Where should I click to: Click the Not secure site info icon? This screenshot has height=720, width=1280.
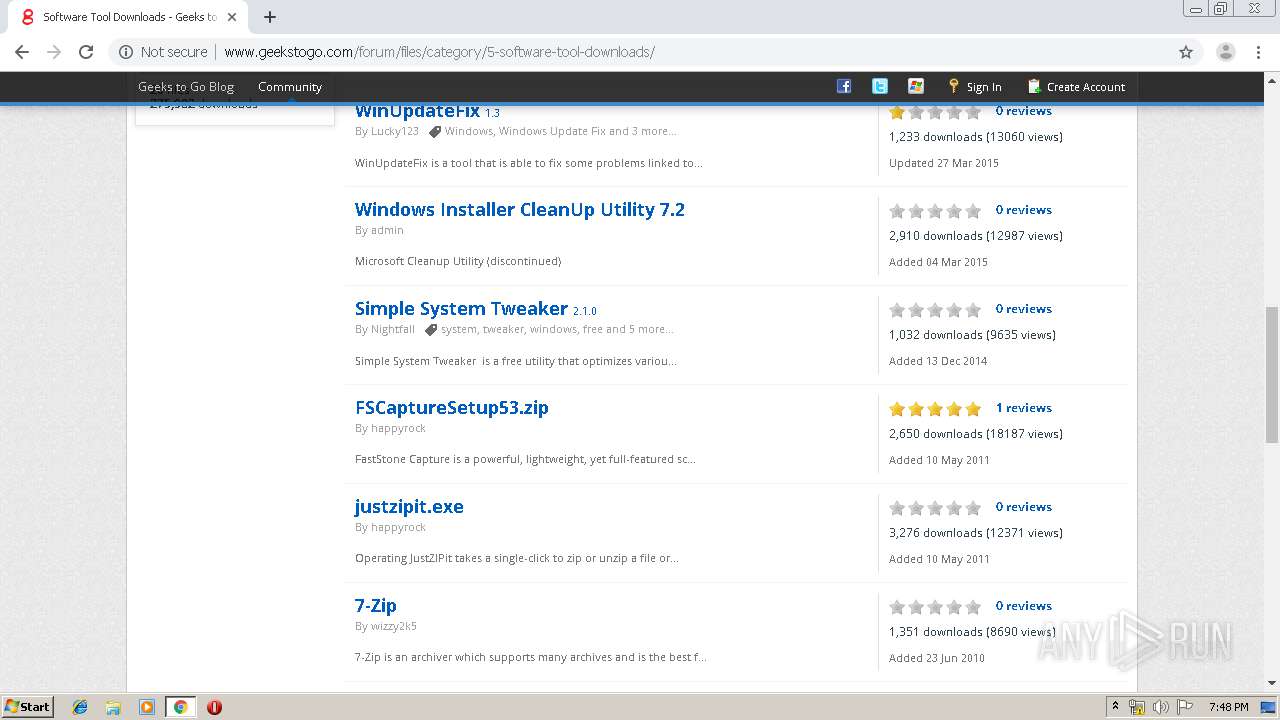point(126,52)
